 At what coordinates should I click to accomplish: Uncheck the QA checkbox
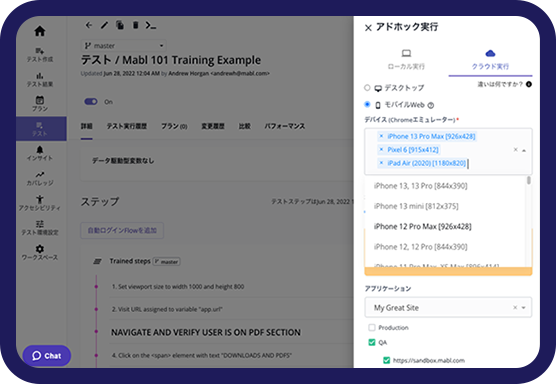(372, 342)
